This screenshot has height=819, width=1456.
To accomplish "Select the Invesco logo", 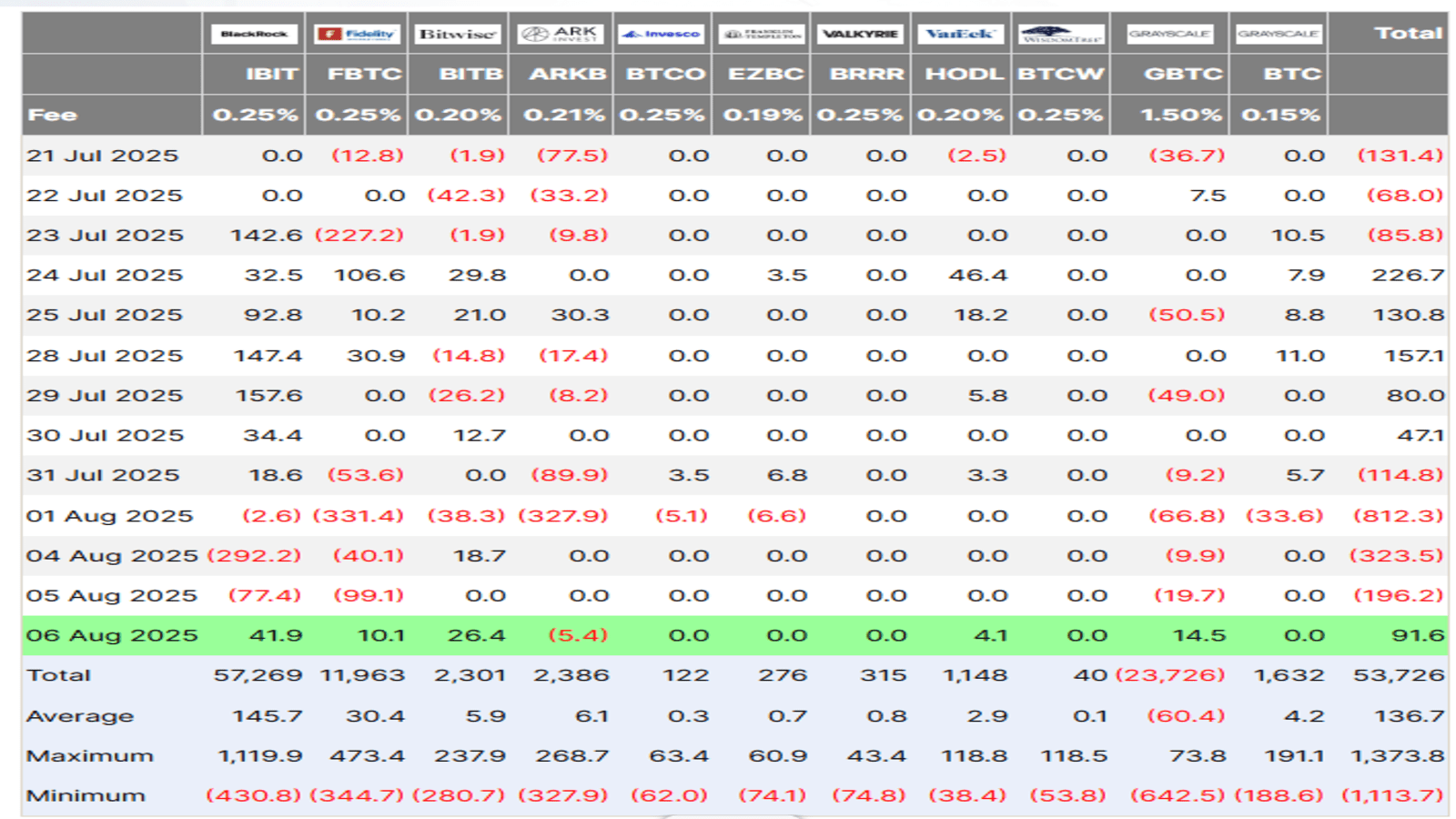I will pos(662,35).
